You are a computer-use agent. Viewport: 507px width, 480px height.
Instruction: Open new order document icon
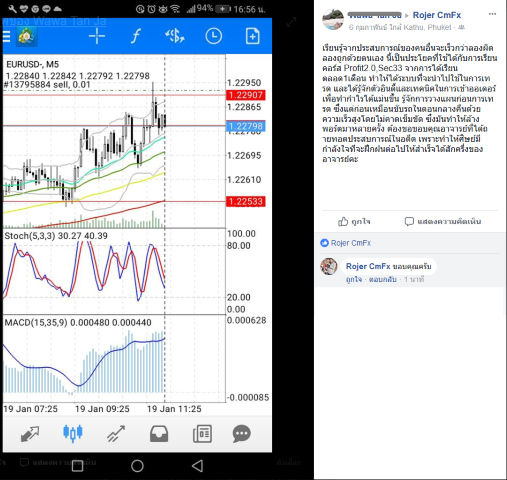pos(253,36)
